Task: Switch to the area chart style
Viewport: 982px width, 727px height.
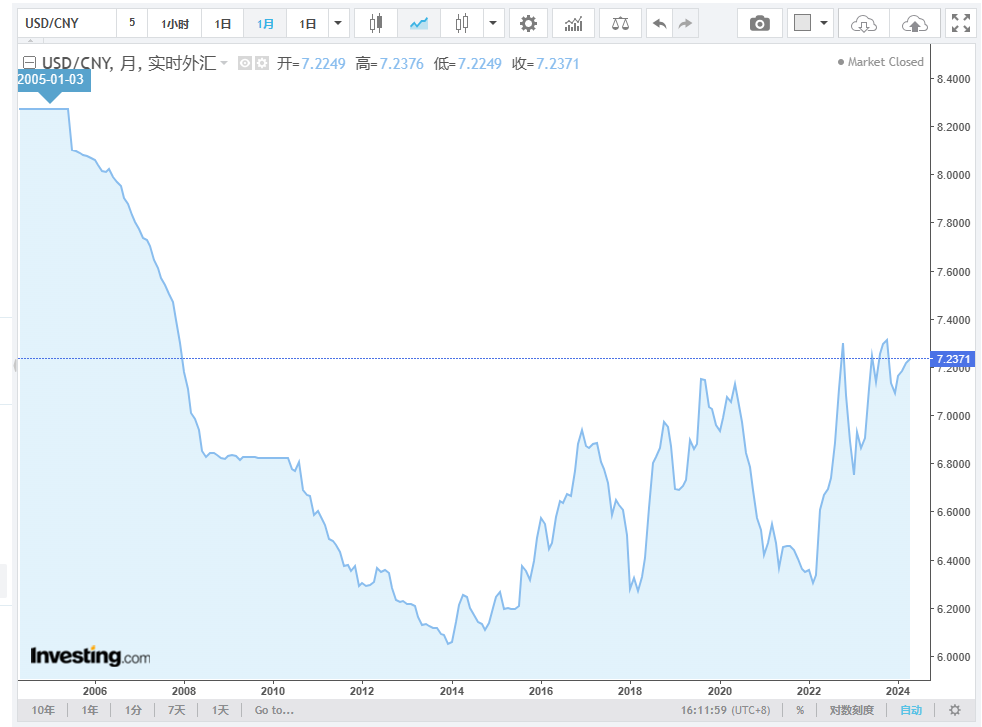Action: [418, 23]
